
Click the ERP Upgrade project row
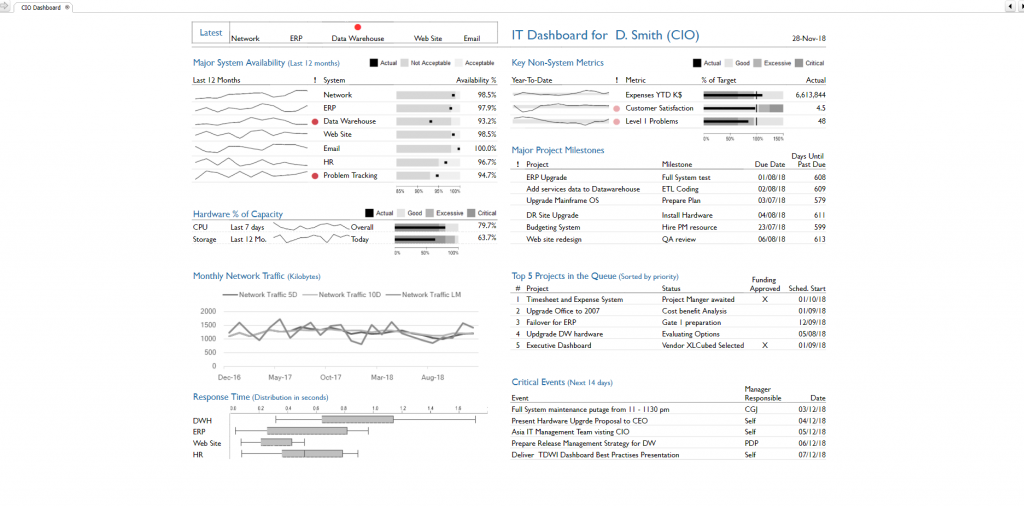click(547, 177)
